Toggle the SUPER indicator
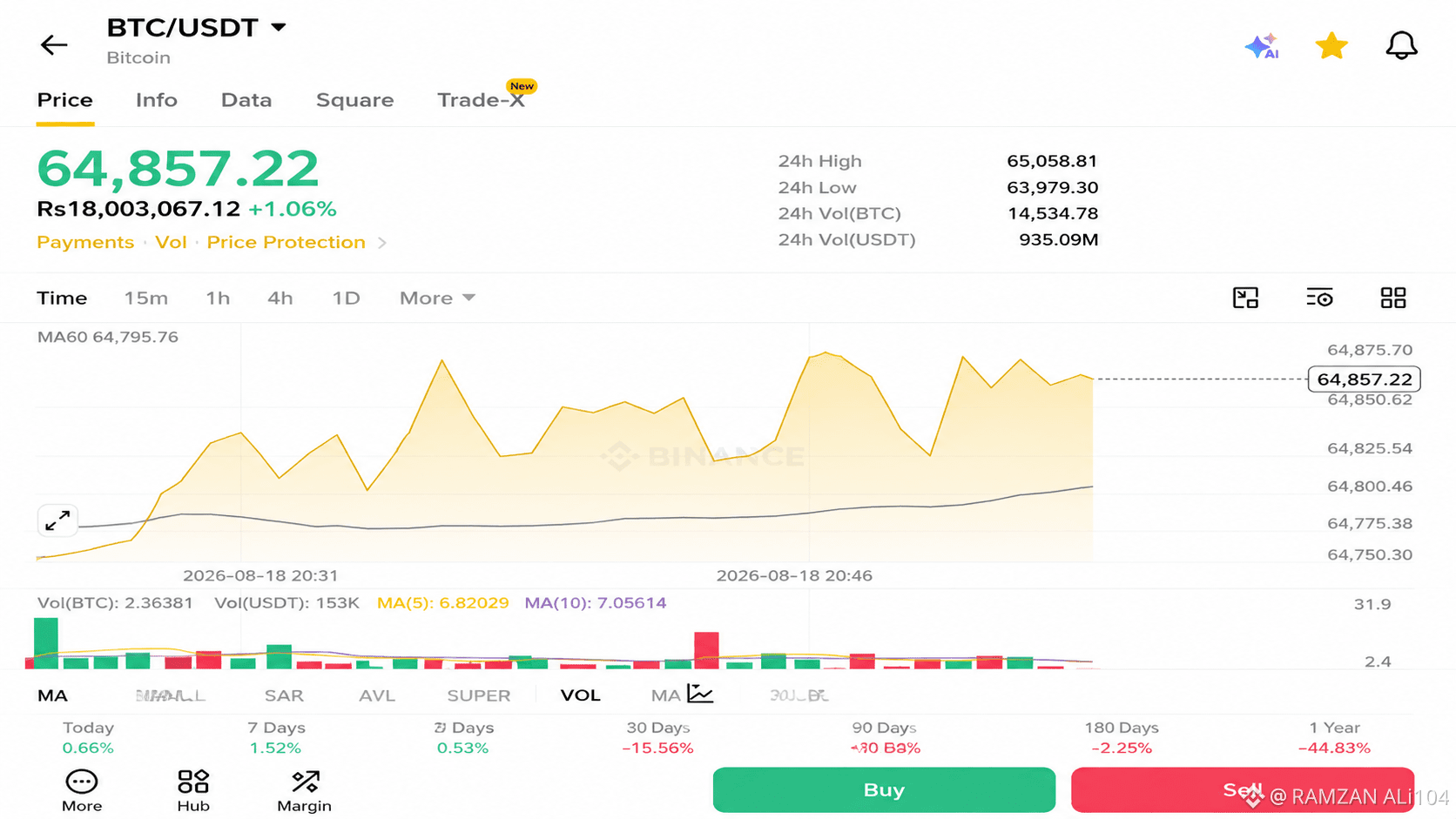Screen dimensions: 1456x819 (x=479, y=695)
